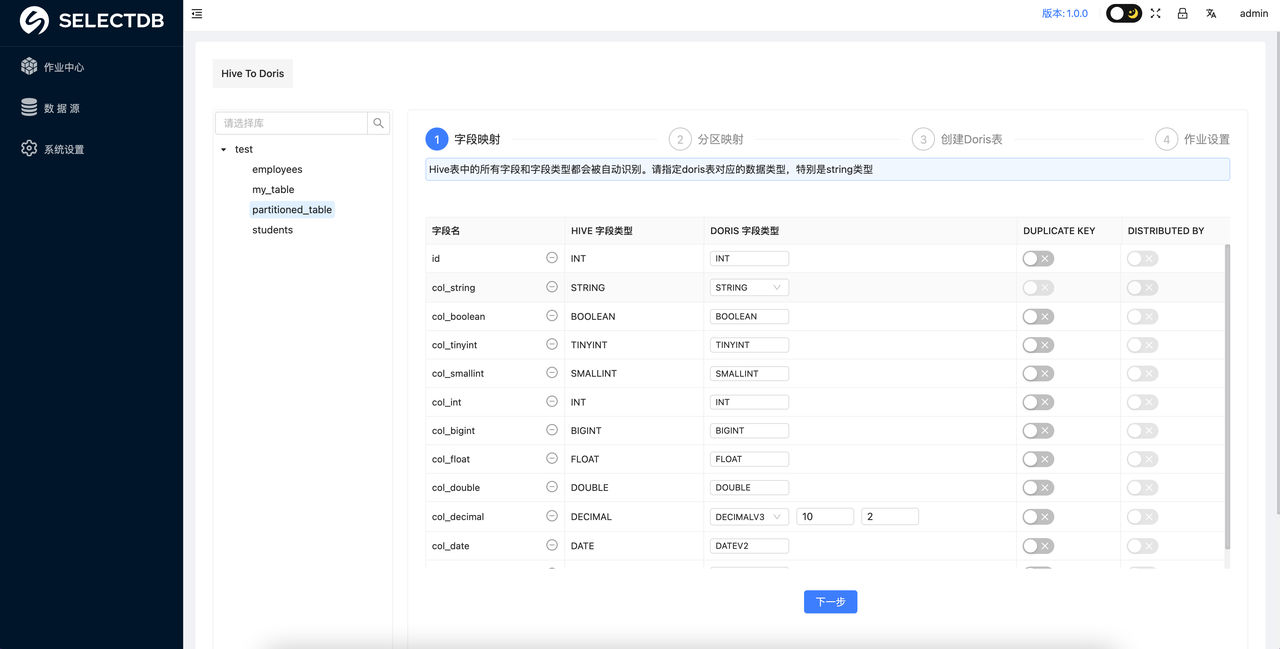Open the admin user menu
The width and height of the screenshot is (1280, 649).
pos(1254,13)
